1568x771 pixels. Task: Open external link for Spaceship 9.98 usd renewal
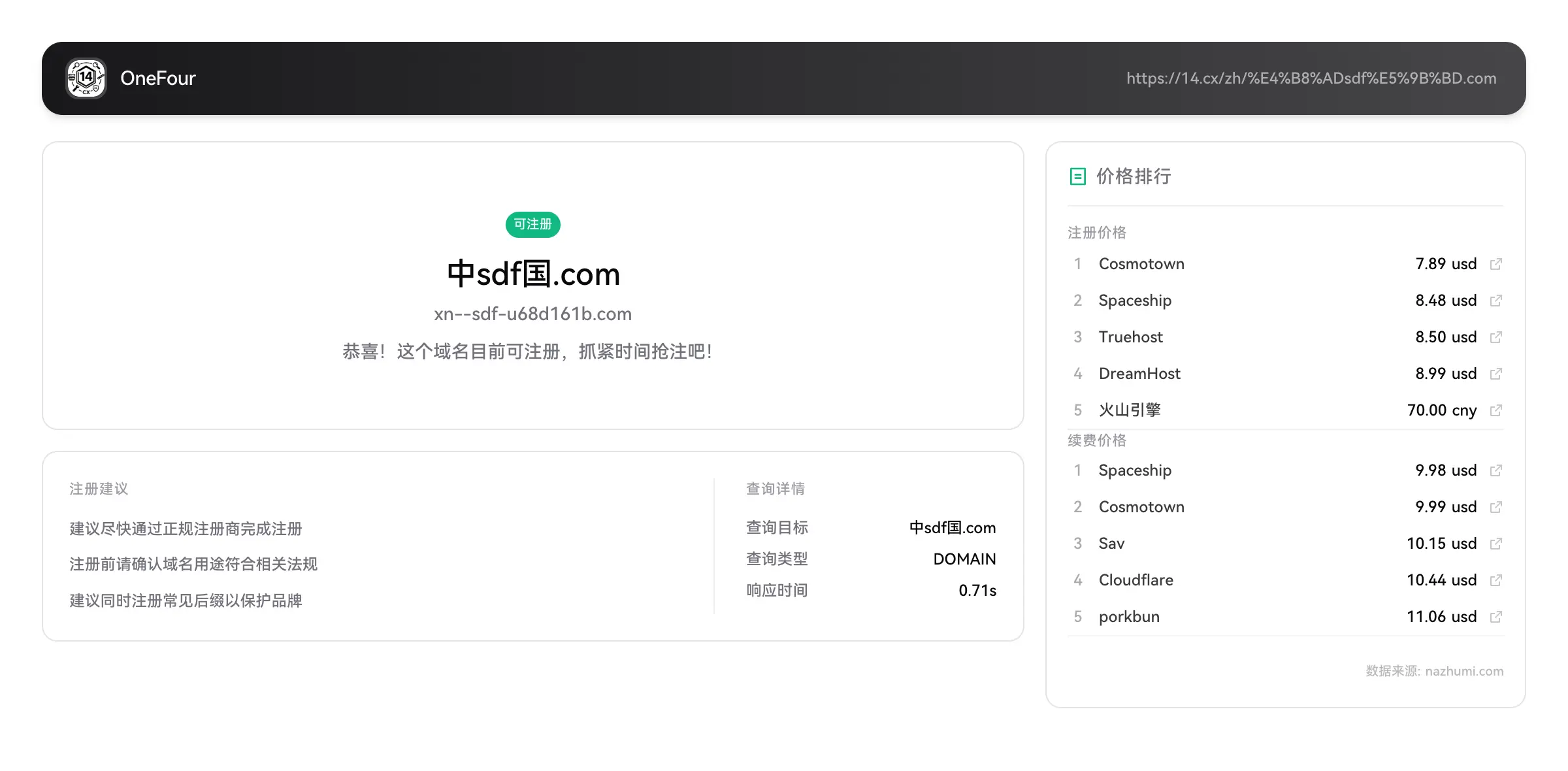(1495, 470)
